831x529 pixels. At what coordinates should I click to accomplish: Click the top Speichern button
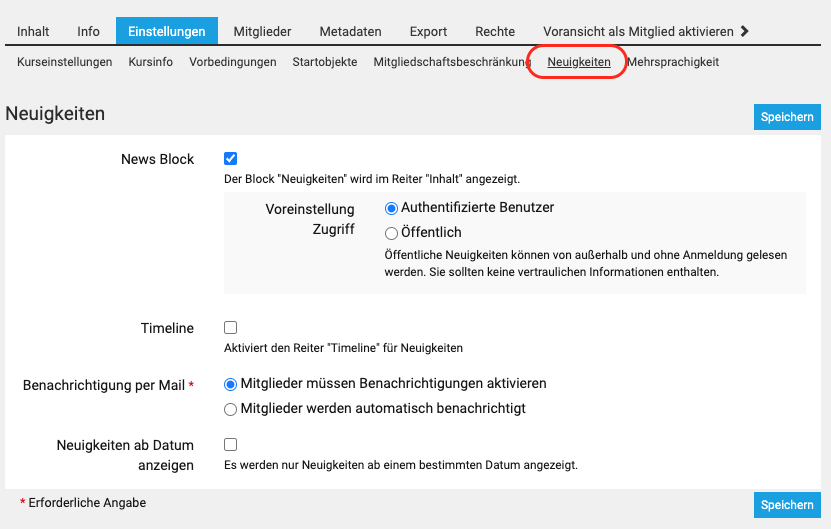pos(786,117)
